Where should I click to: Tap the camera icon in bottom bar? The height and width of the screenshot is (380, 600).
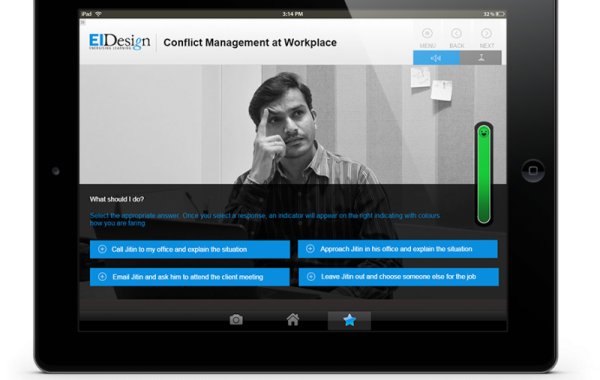coord(236,320)
